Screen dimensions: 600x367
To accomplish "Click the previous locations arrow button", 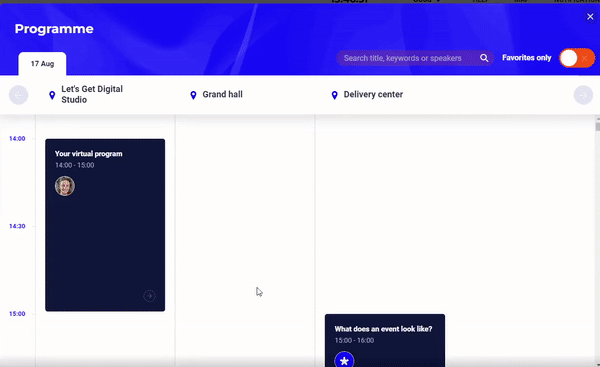I will coord(18,95).
